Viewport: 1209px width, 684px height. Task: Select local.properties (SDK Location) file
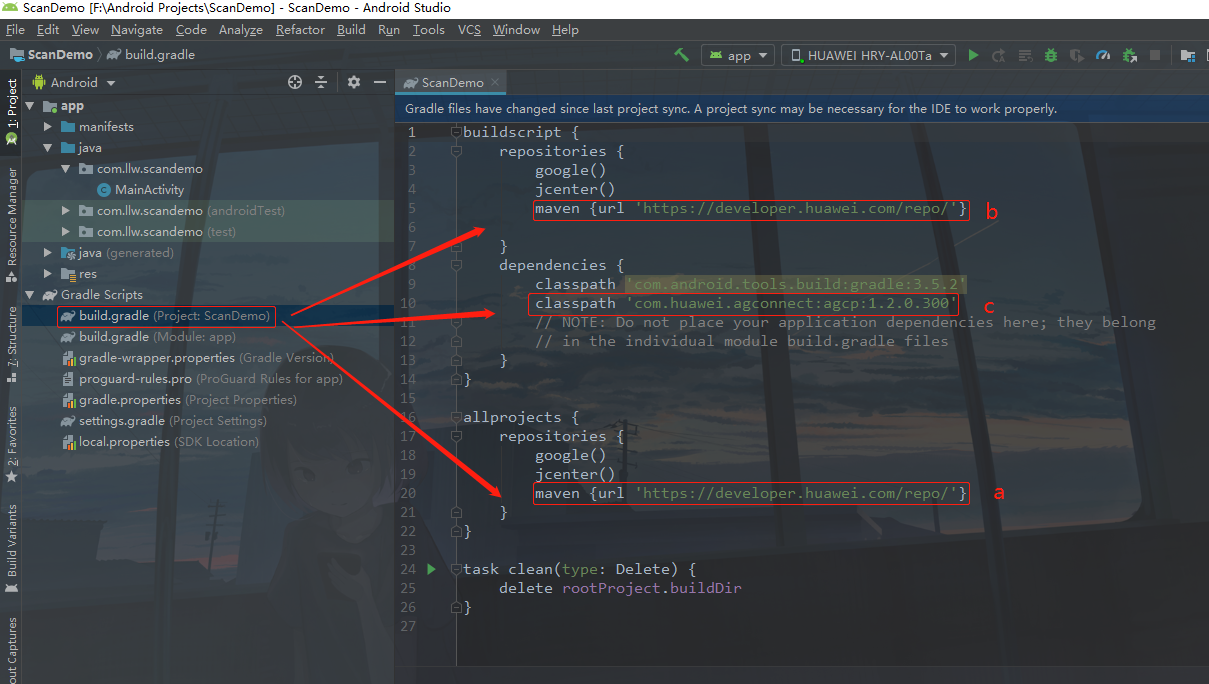click(x=159, y=442)
